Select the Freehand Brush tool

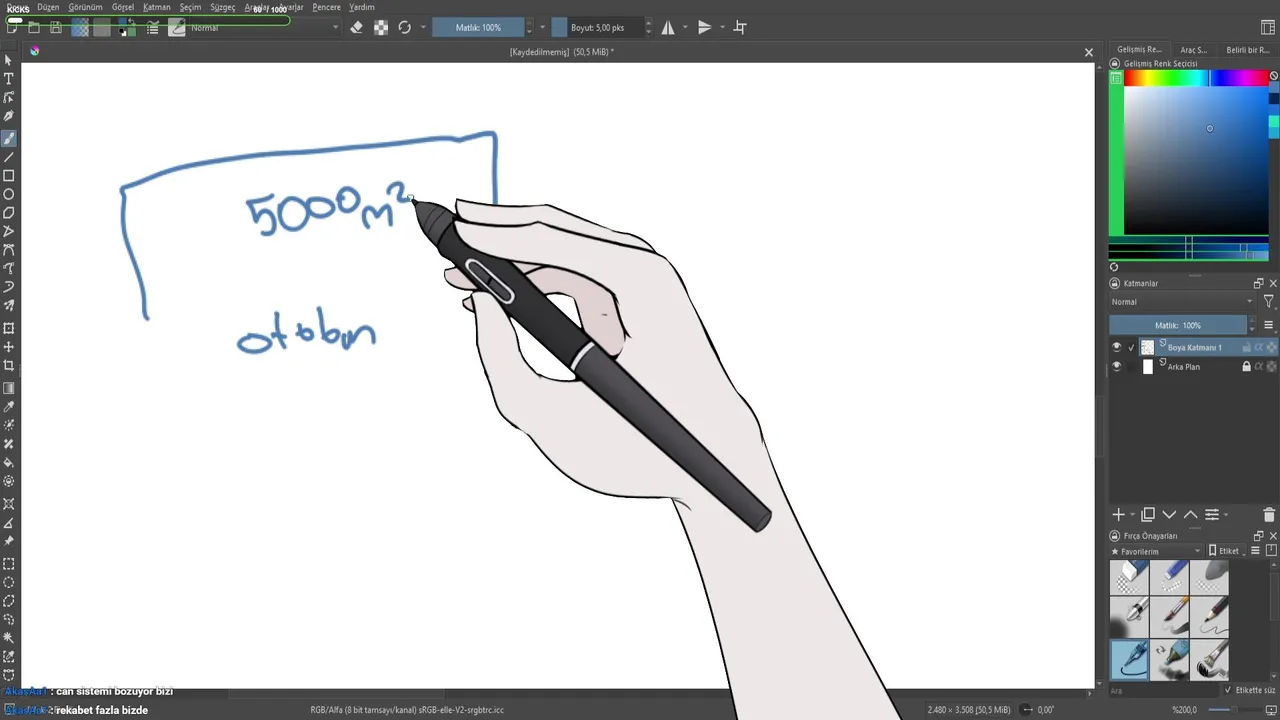pos(9,138)
